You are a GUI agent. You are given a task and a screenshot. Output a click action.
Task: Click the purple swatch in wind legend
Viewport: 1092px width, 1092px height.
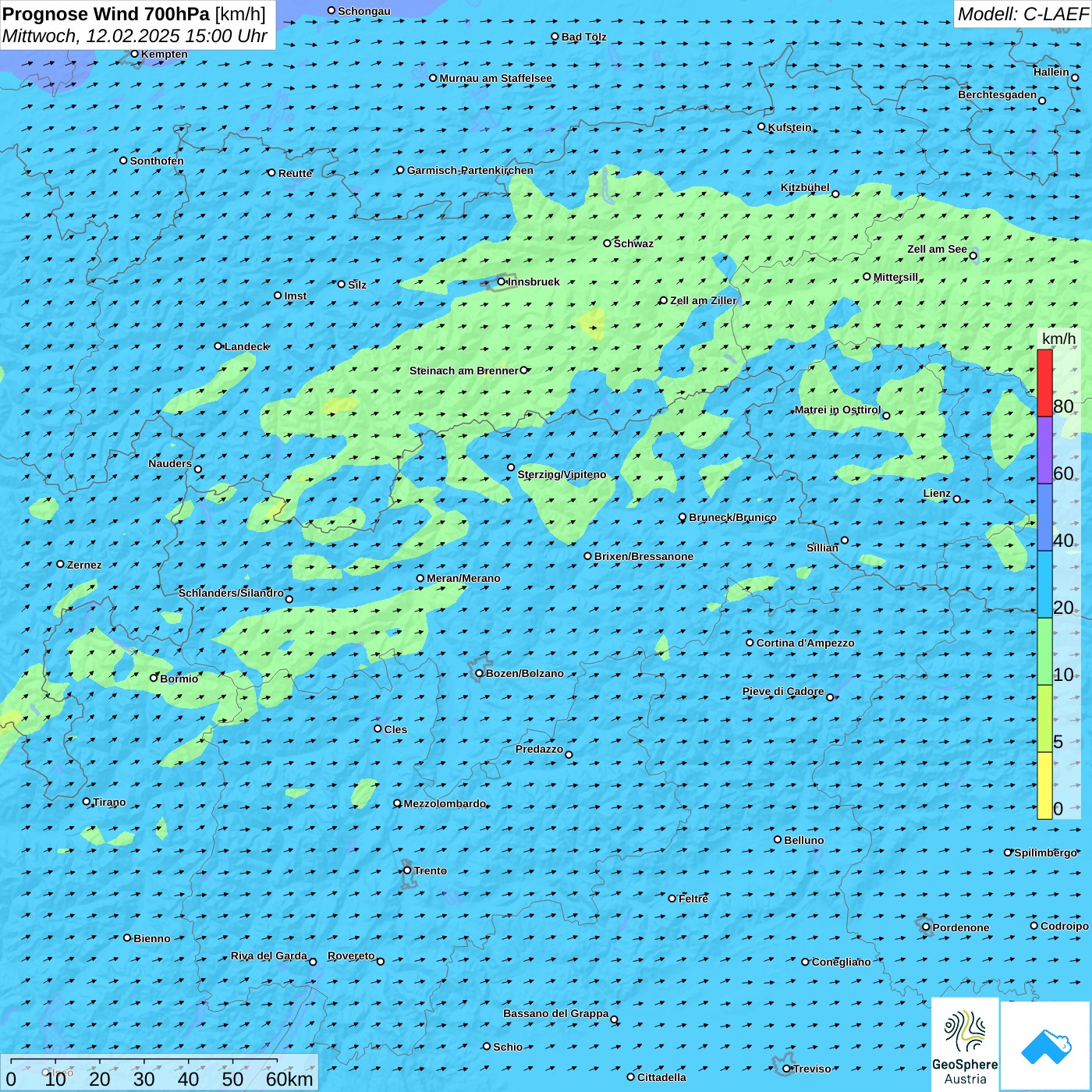pyautogui.click(x=1044, y=450)
